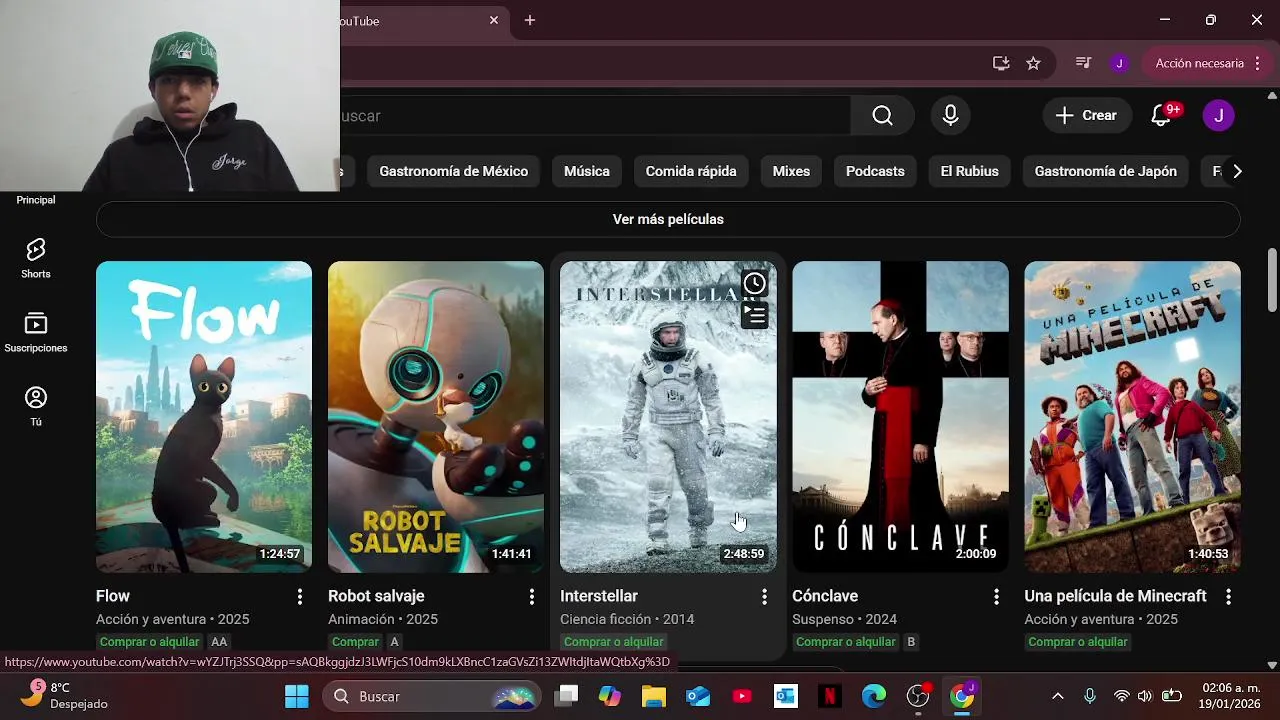1280x720 pixels.
Task: Open the Minecraft movie poster
Action: [1132, 417]
